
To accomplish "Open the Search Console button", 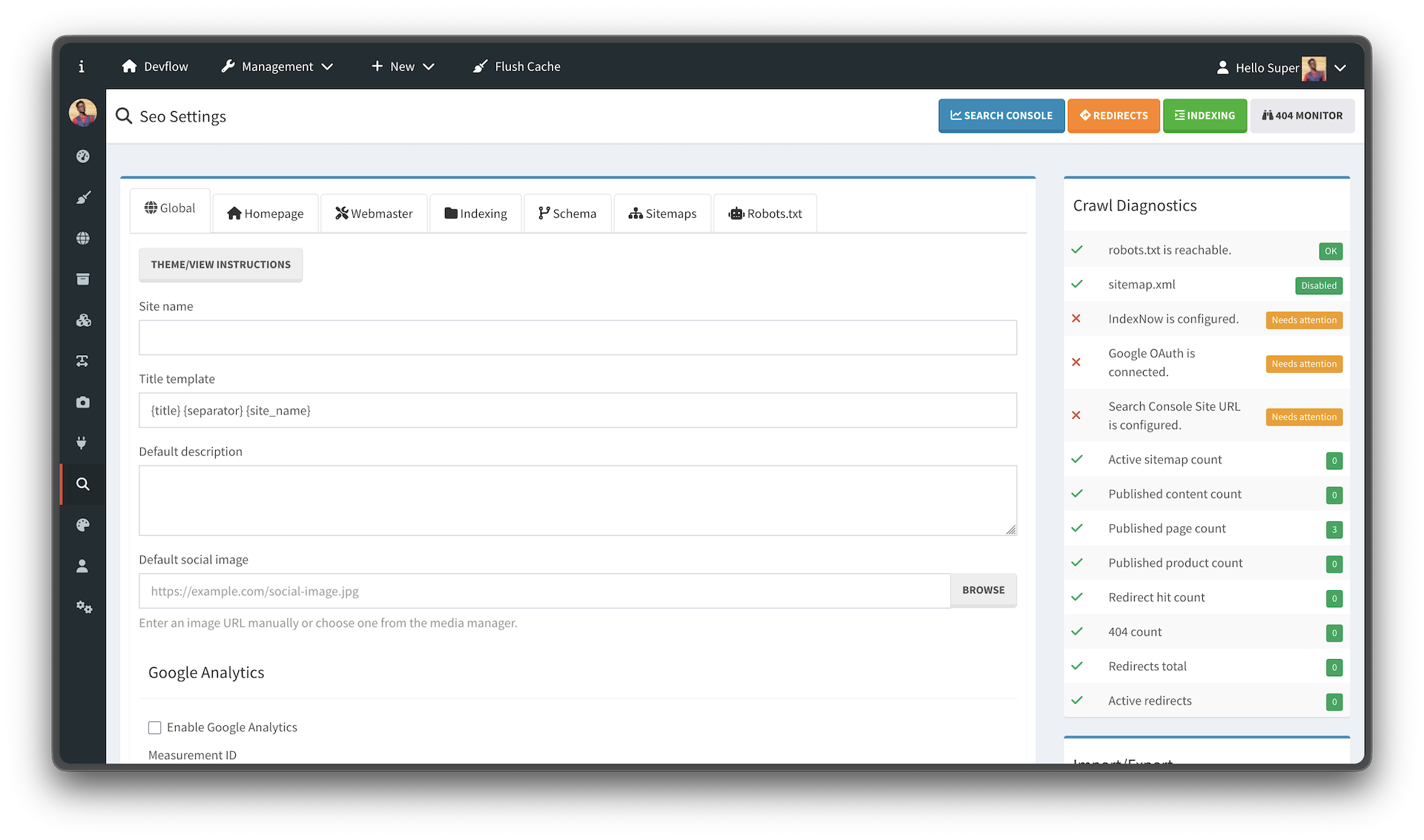I will coord(1001,116).
